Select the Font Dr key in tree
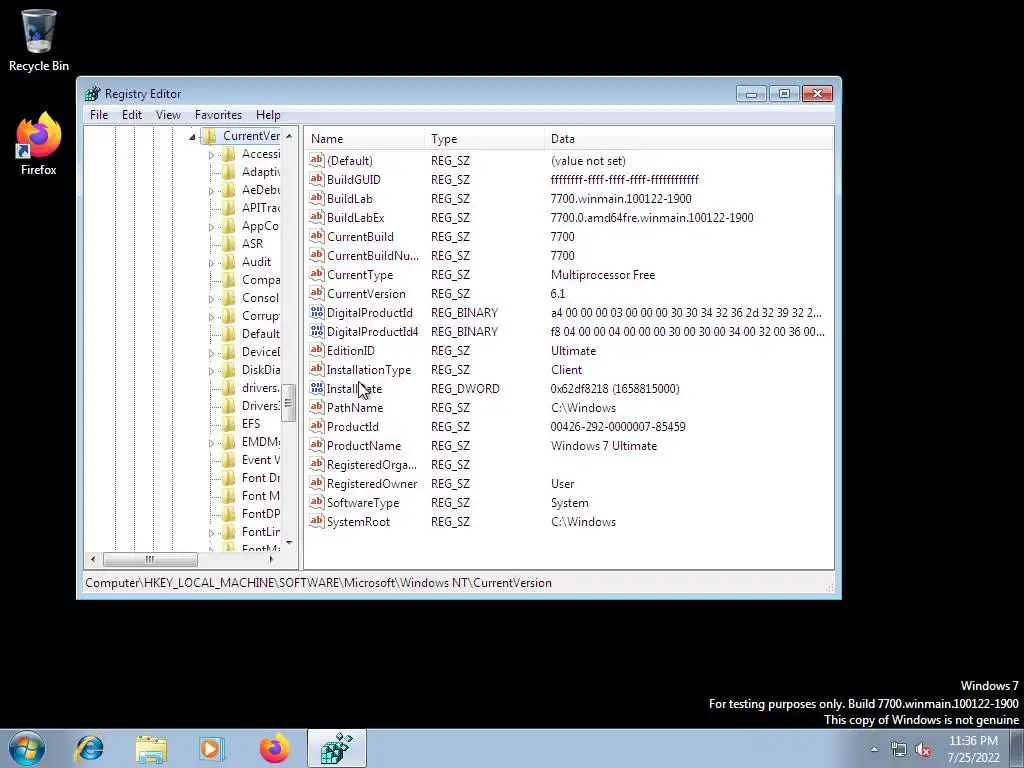This screenshot has height=768, width=1024. click(x=261, y=478)
